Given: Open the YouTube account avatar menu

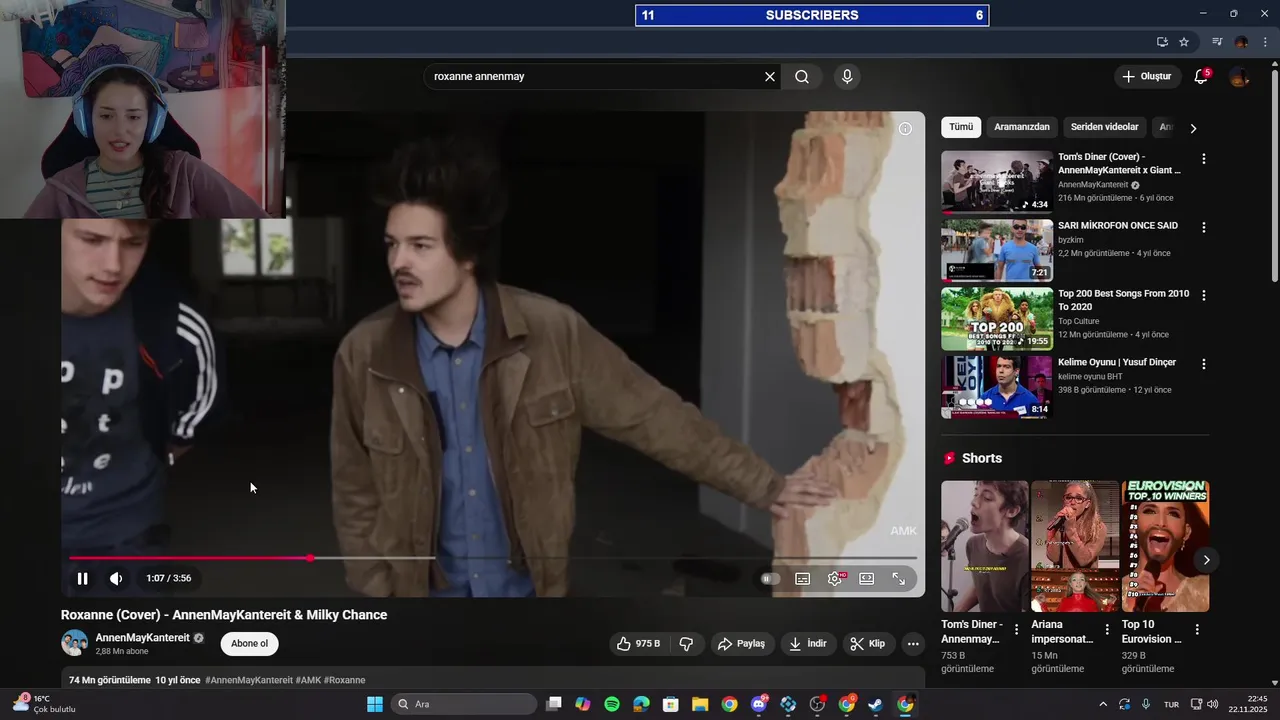Looking at the screenshot, I should coord(1239,76).
